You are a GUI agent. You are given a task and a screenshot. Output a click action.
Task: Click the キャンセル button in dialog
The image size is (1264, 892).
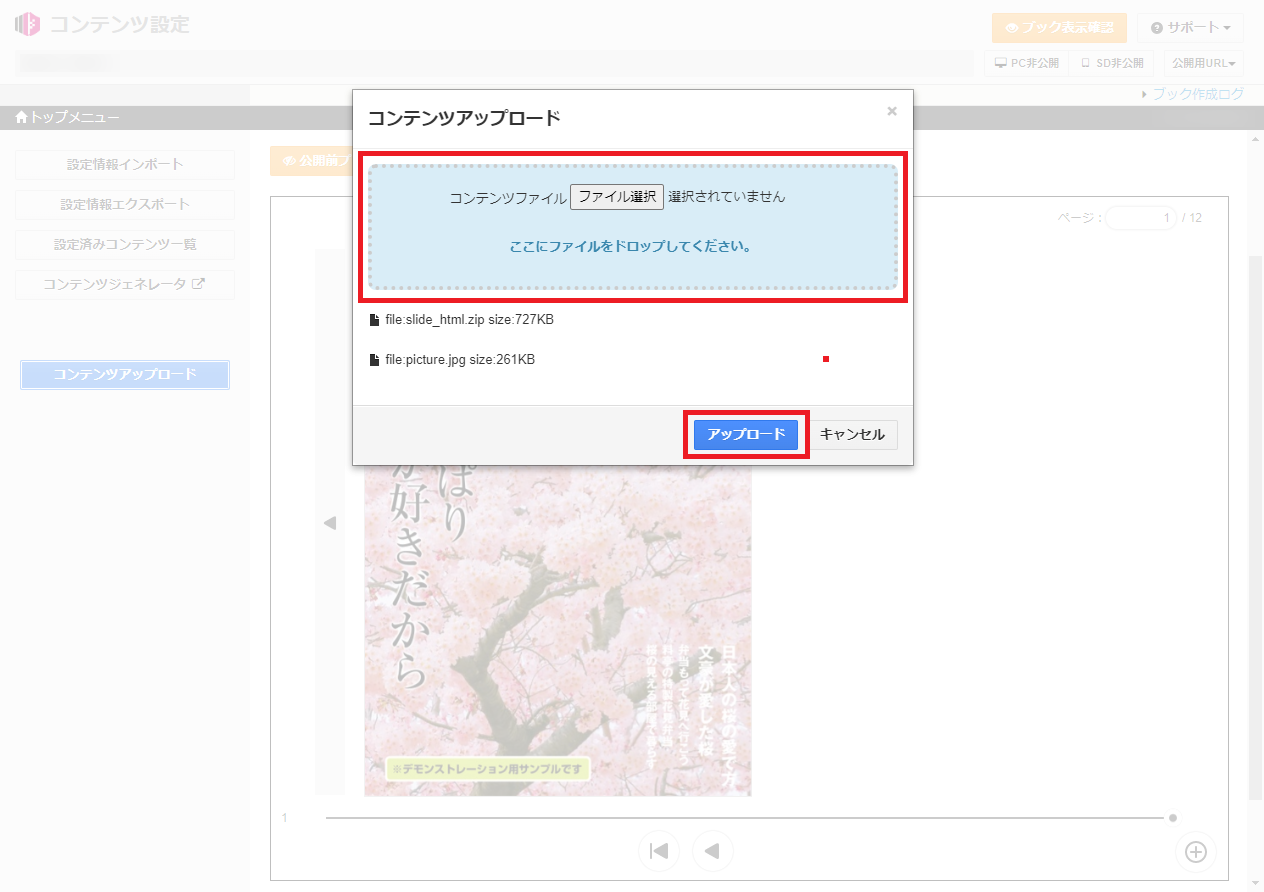click(853, 435)
